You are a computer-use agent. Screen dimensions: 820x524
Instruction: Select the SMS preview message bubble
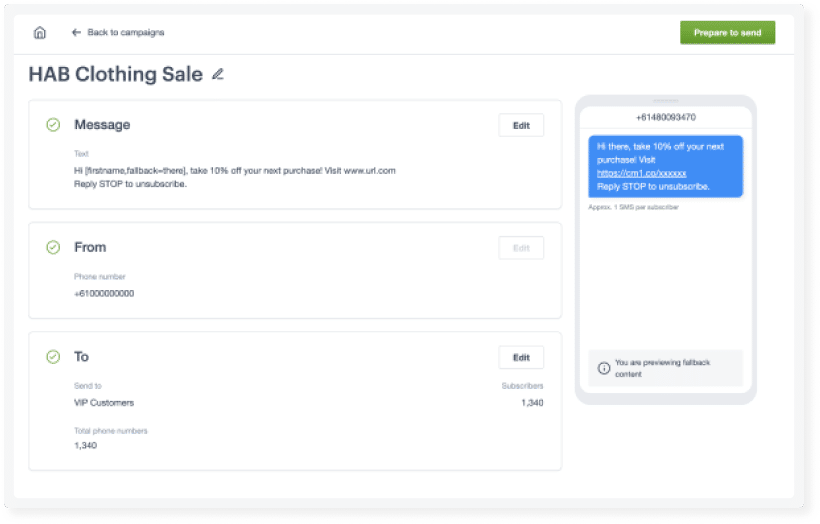coord(665,165)
